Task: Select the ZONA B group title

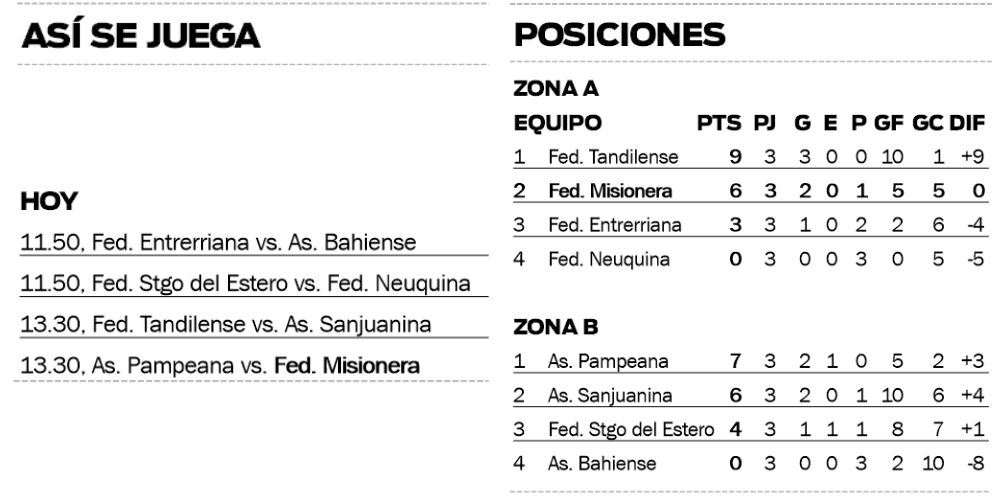Action: tap(555, 326)
